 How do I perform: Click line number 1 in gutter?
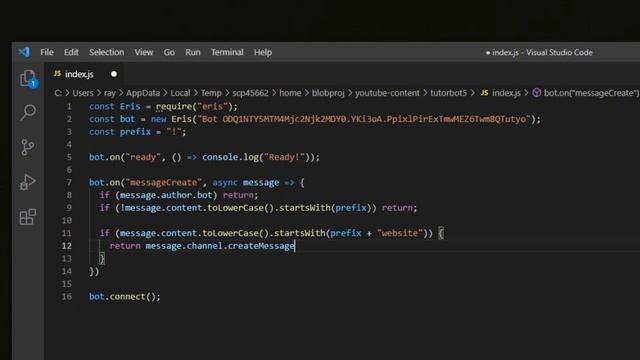pos(69,107)
